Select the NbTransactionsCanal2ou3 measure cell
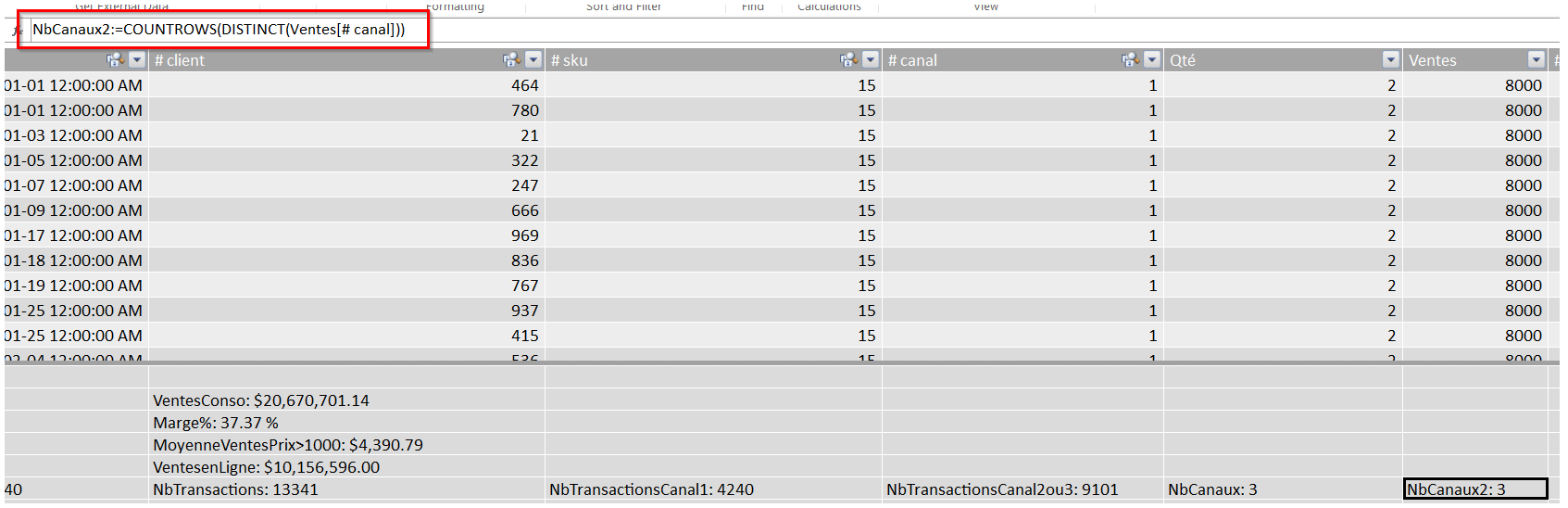The height and width of the screenshot is (508, 1568). coord(1002,489)
